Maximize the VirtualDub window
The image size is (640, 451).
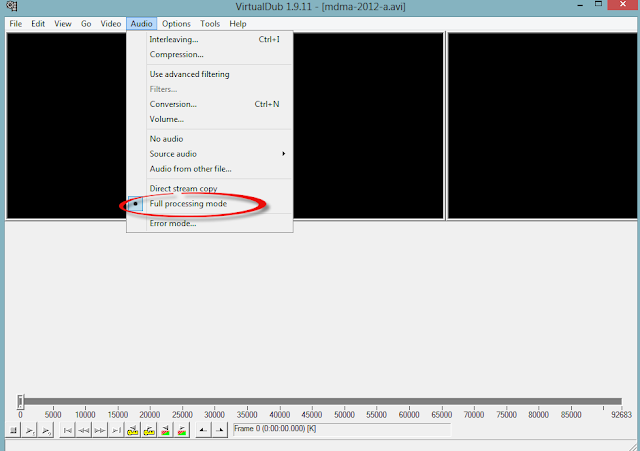click(x=598, y=4)
